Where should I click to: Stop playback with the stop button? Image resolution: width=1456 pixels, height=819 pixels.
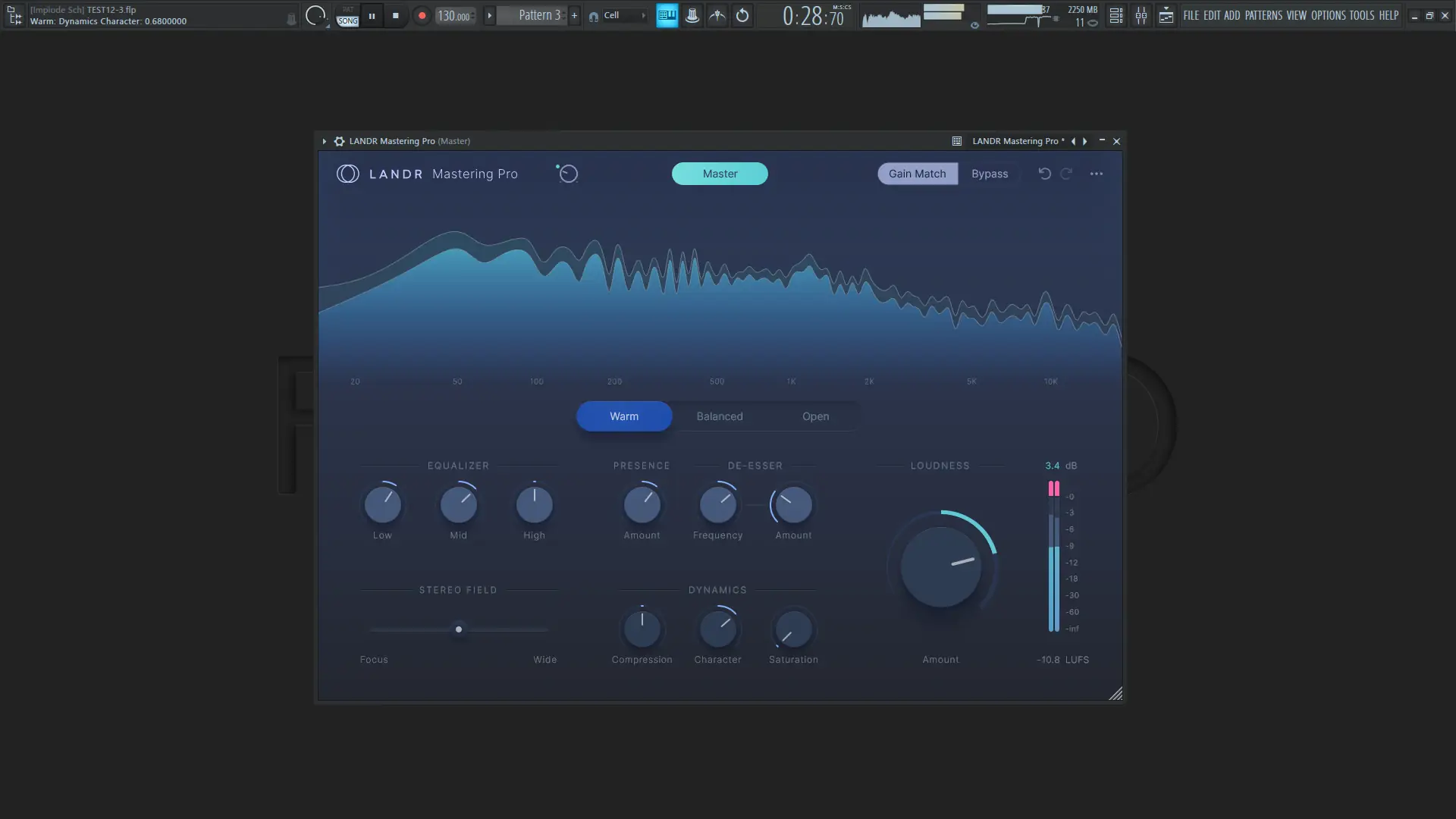point(395,15)
